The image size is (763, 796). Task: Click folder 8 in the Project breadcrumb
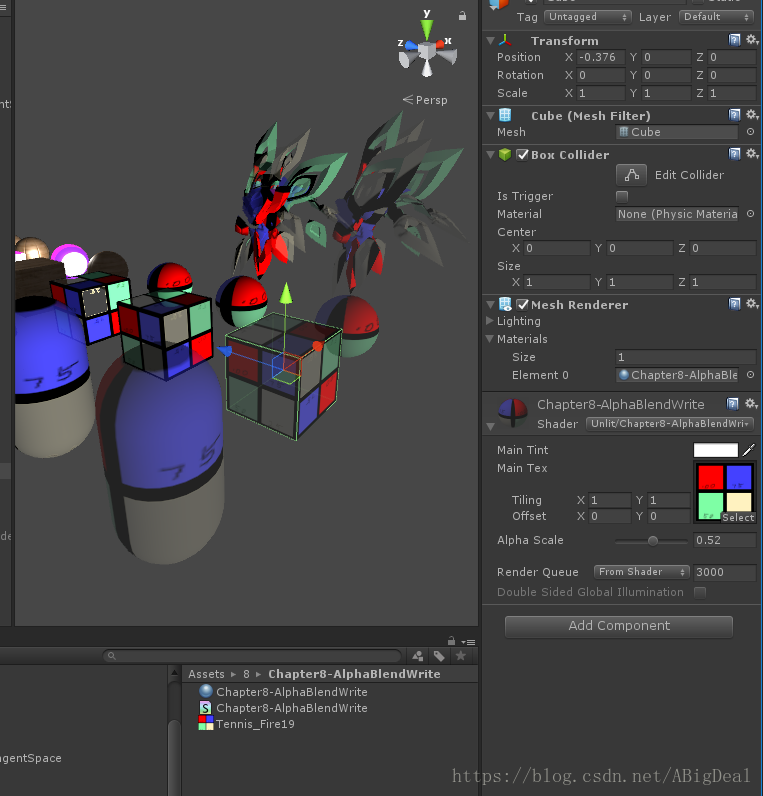click(246, 674)
